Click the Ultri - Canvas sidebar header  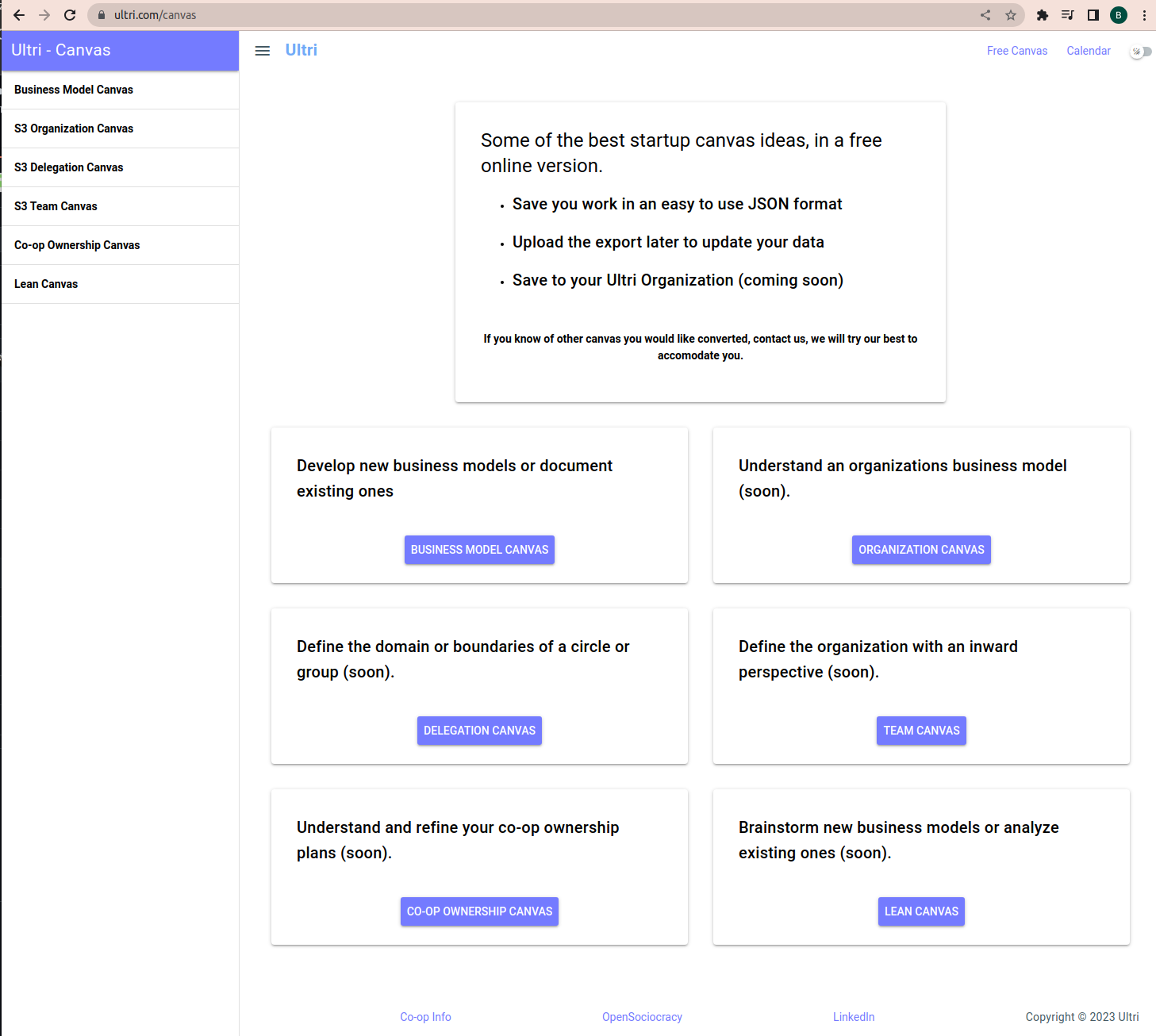pyautogui.click(x=120, y=50)
